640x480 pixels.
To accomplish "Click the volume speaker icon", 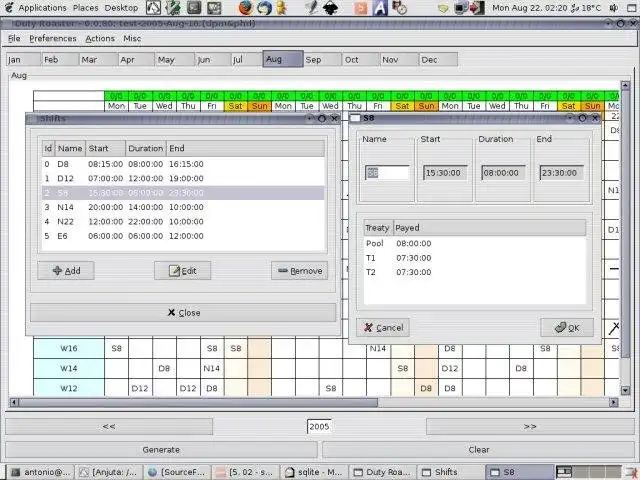I will click(x=613, y=8).
